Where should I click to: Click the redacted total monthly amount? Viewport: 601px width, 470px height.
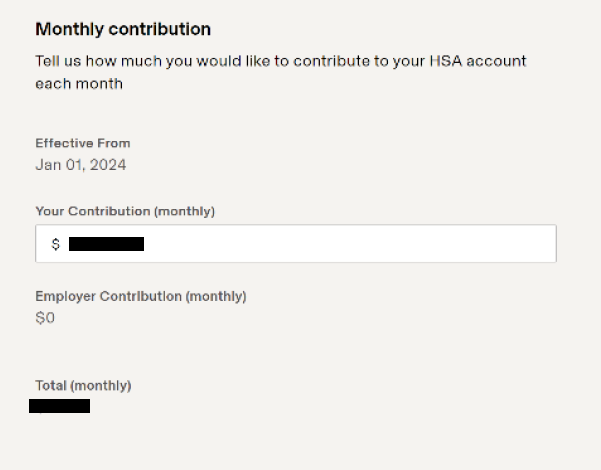[x=59, y=406]
